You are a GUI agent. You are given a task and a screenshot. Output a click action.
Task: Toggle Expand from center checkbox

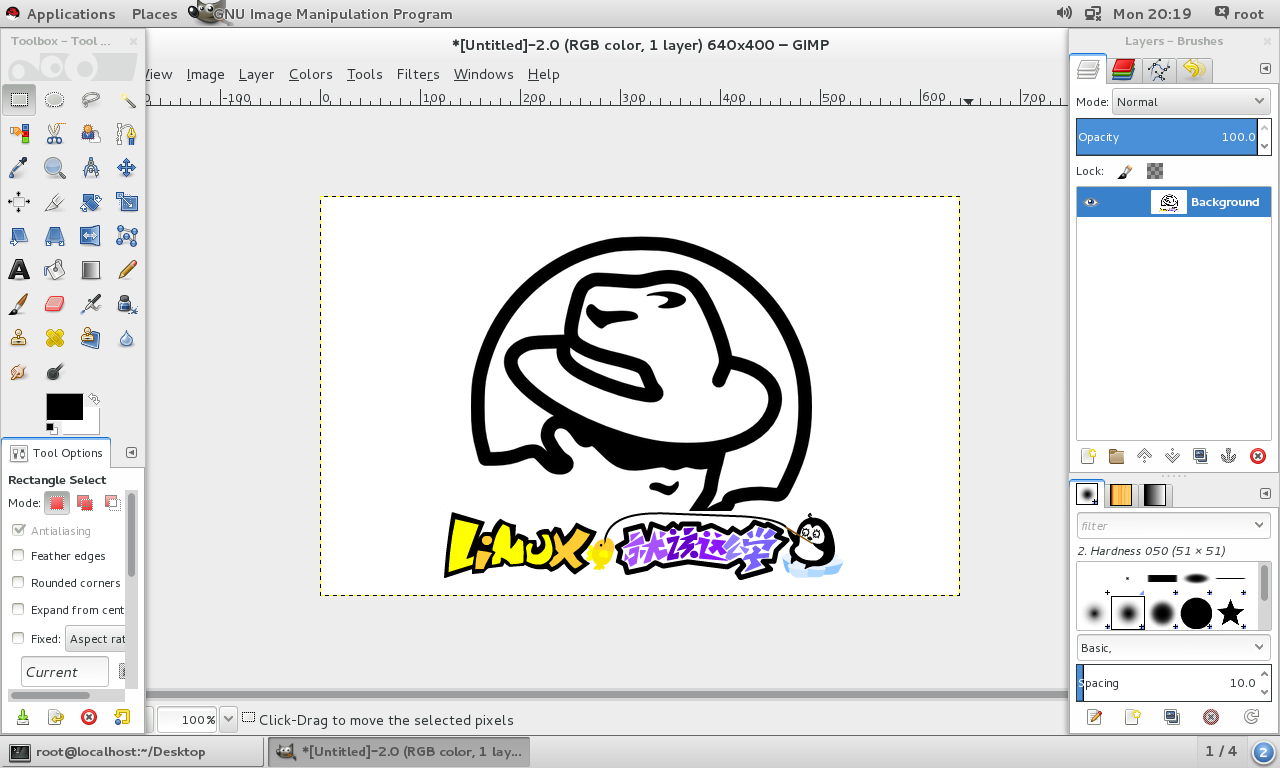click(x=18, y=609)
